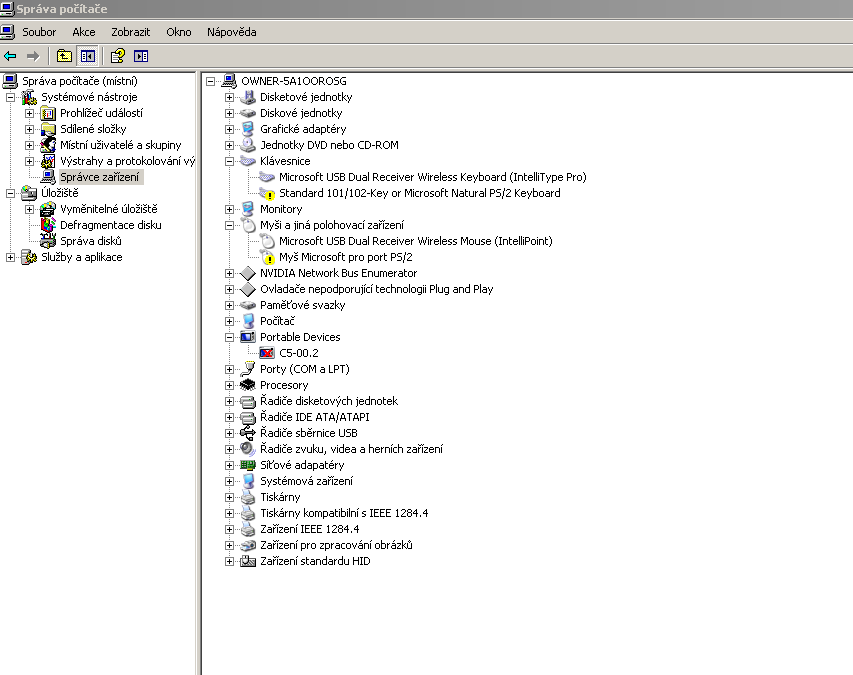The image size is (853, 675).
Task: Click the Porty (COM a LPT) icon
Action: (x=248, y=369)
